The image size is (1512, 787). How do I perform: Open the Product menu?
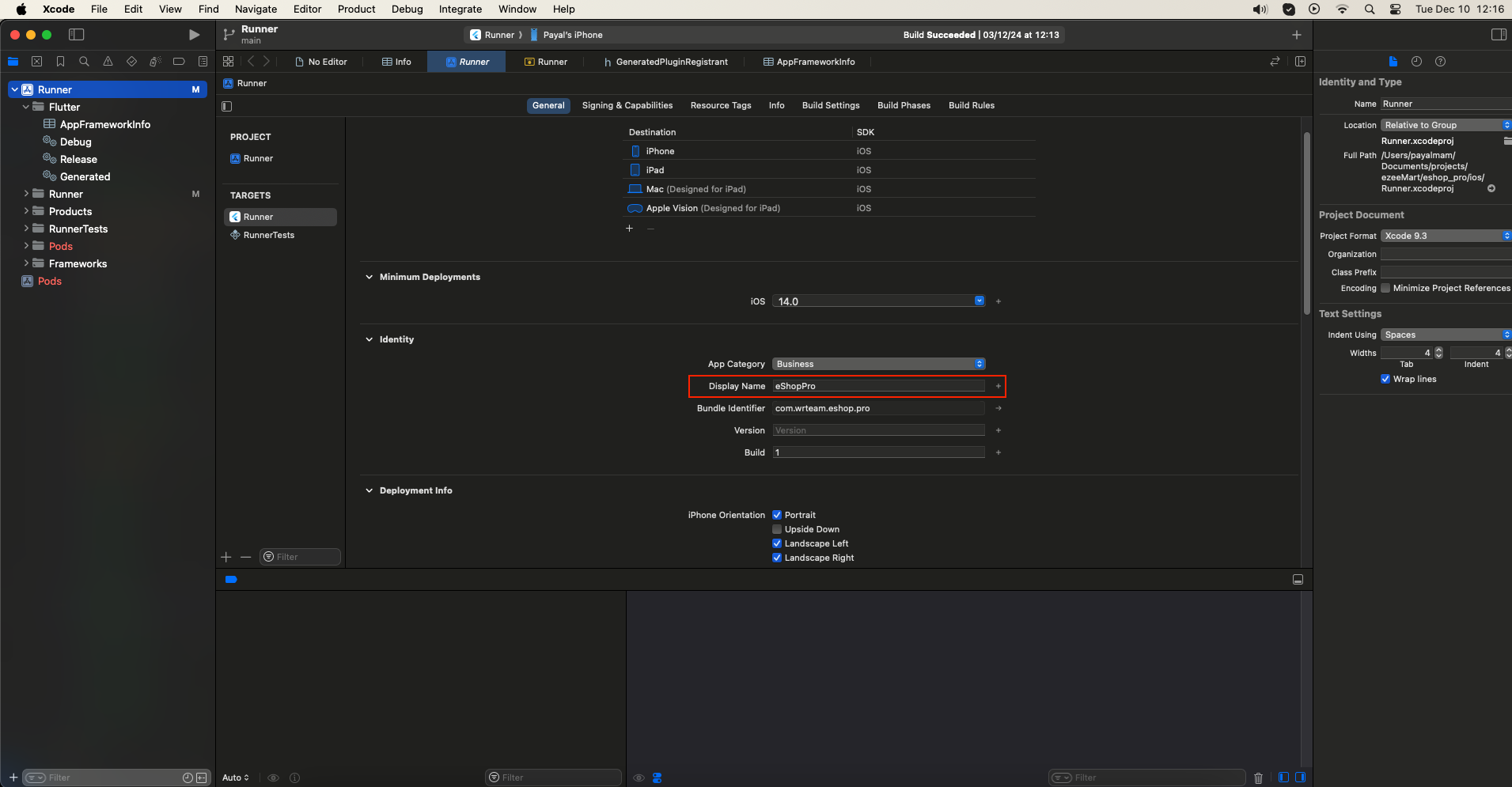point(356,9)
